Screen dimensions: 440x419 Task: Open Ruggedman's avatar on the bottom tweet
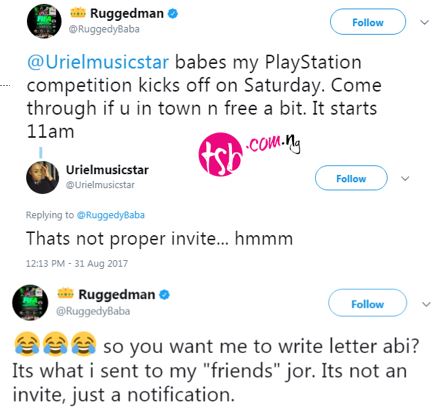pyautogui.click(x=30, y=302)
